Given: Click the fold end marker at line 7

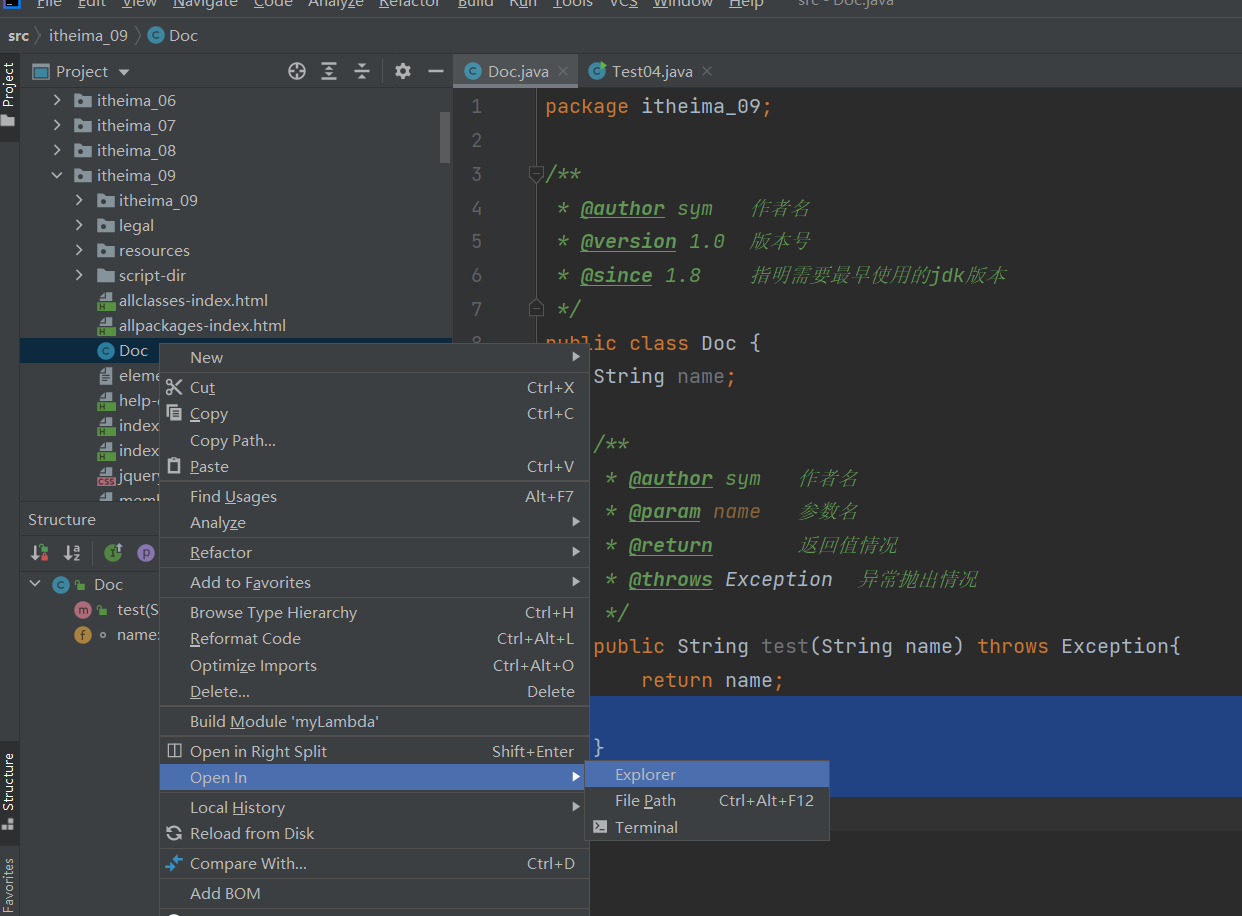Looking at the screenshot, I should point(536,308).
